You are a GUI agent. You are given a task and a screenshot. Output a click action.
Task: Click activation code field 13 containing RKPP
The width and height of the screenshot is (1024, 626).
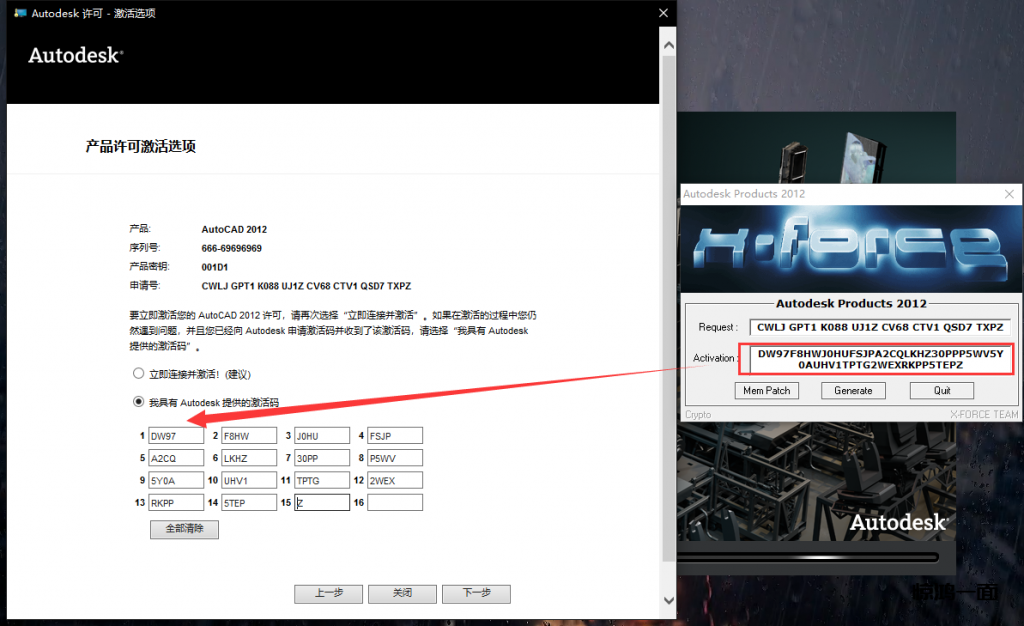(x=176, y=503)
